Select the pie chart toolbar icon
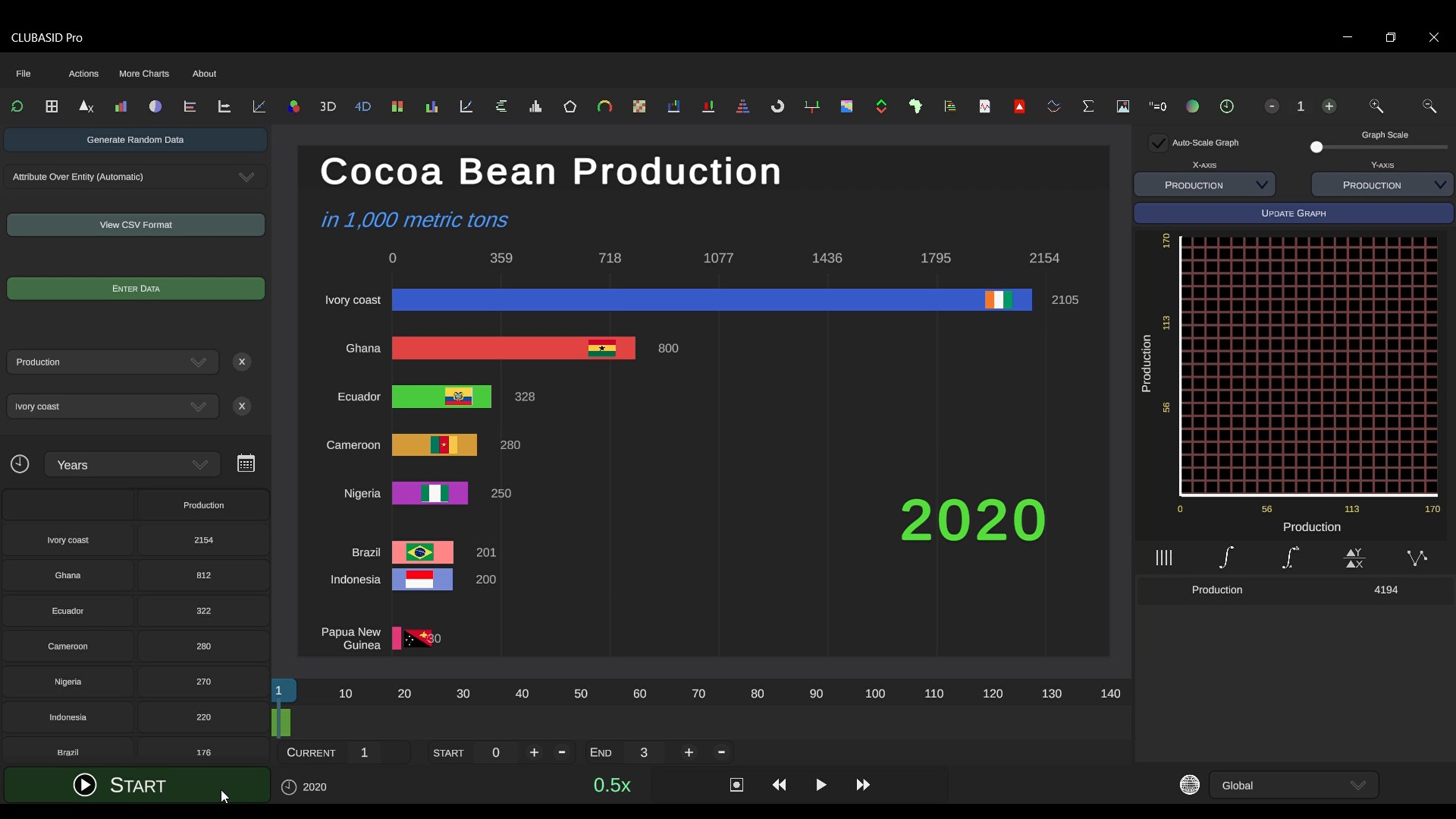Screen dimensions: 1456x819 (x=155, y=107)
